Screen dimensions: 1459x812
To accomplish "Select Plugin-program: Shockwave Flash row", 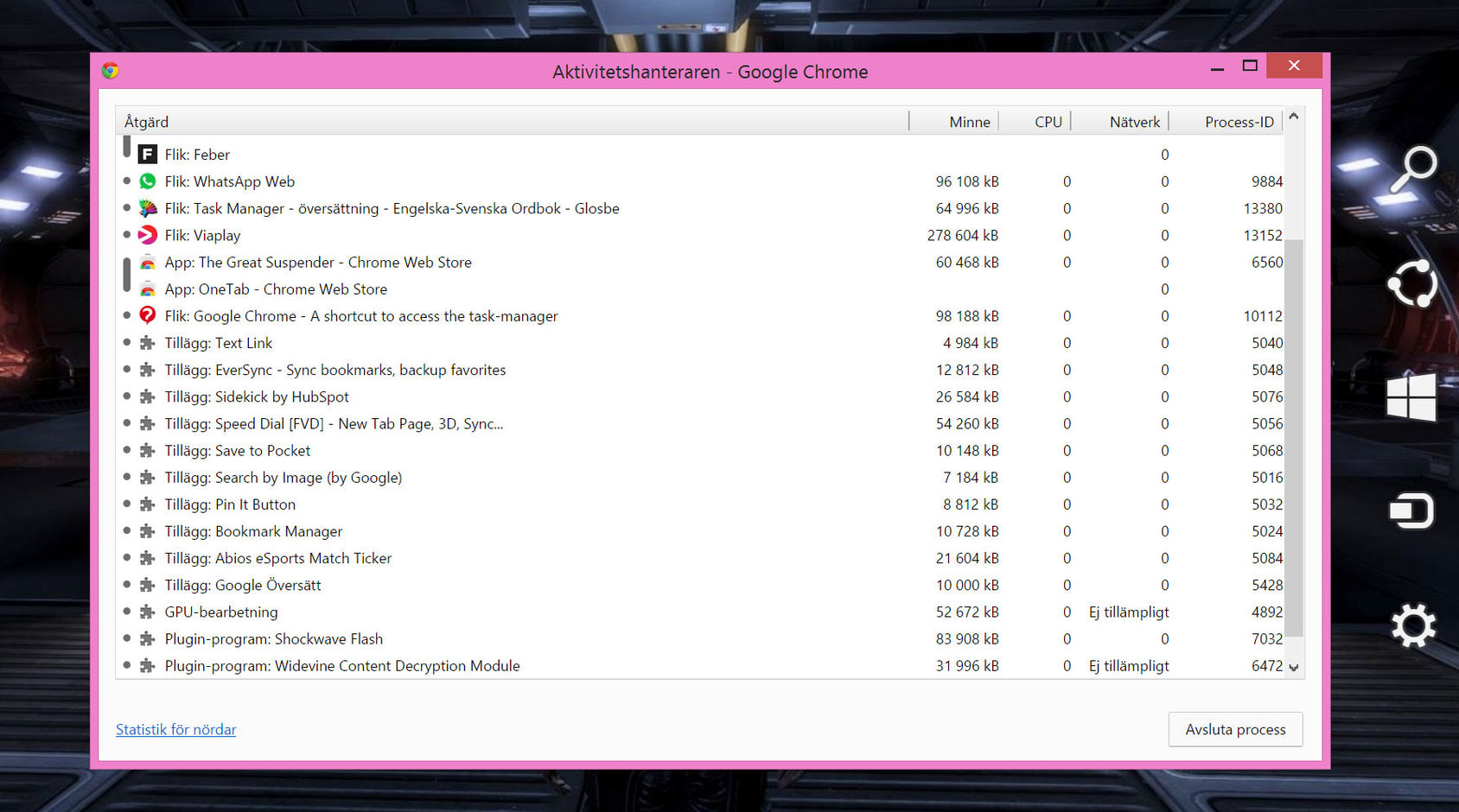I will coord(700,638).
